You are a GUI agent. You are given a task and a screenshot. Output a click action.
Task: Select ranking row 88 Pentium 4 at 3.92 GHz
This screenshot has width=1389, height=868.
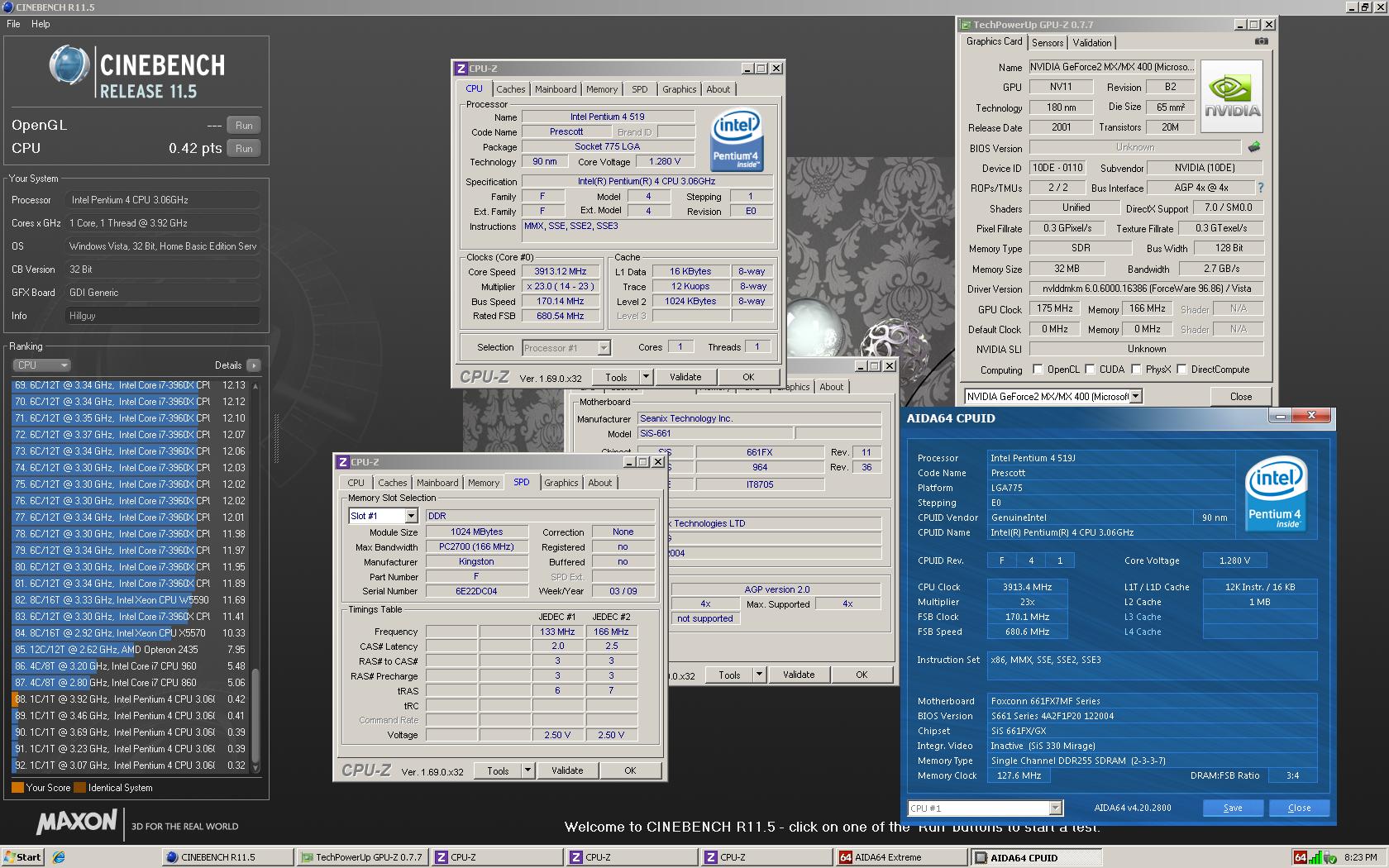tap(130, 699)
